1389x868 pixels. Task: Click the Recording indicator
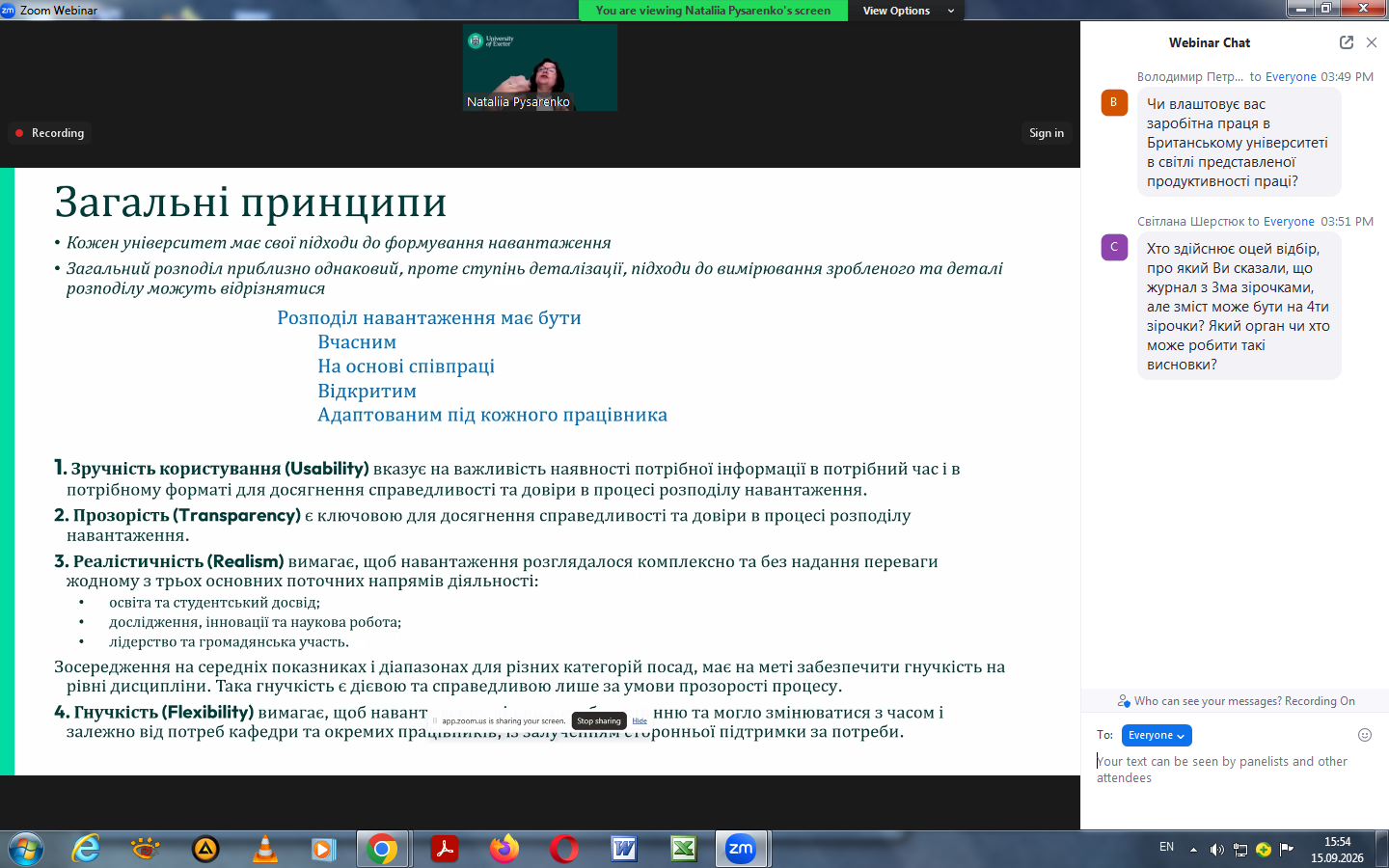tap(49, 133)
